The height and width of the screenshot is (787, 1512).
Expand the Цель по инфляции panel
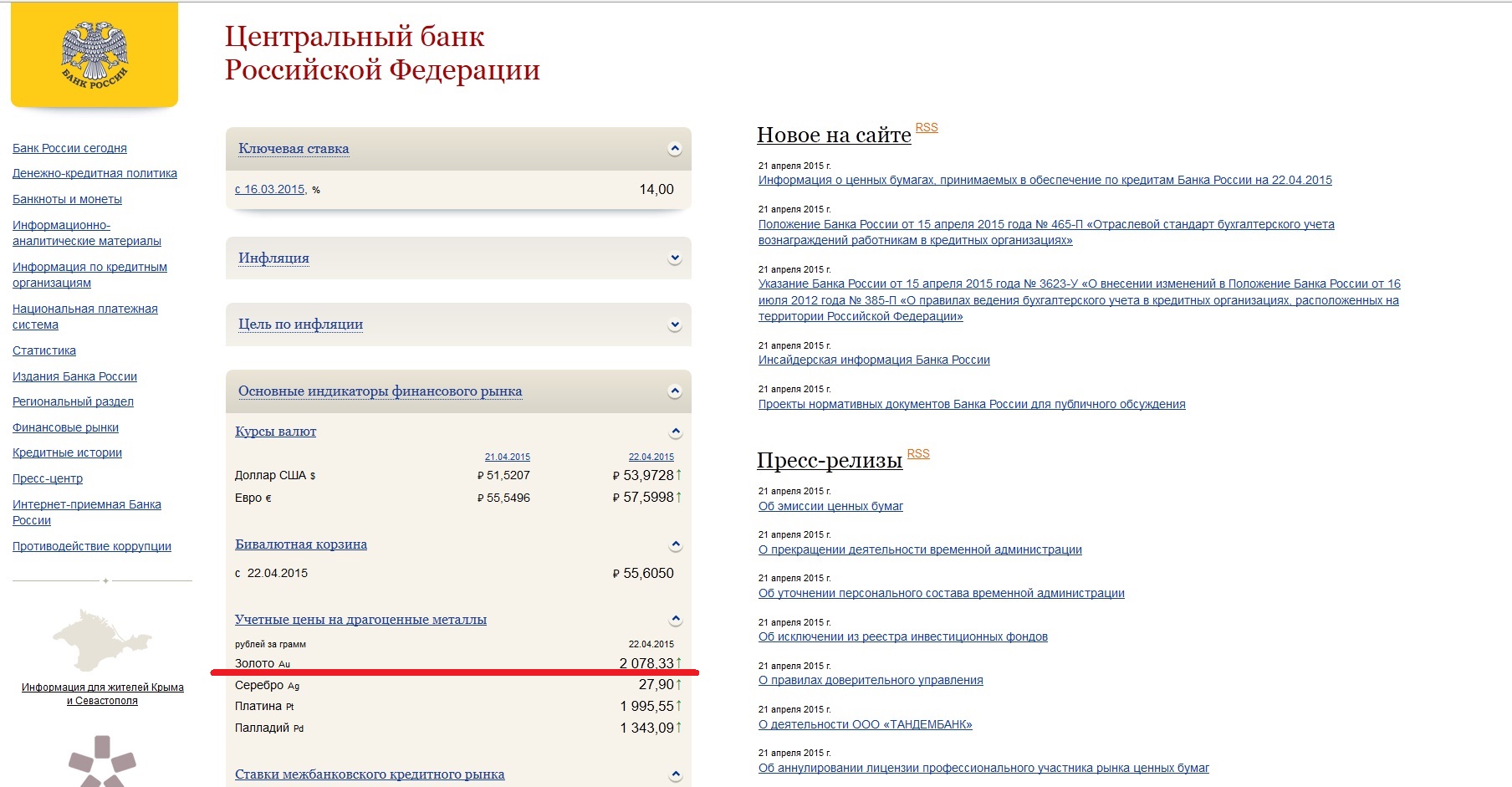675,325
